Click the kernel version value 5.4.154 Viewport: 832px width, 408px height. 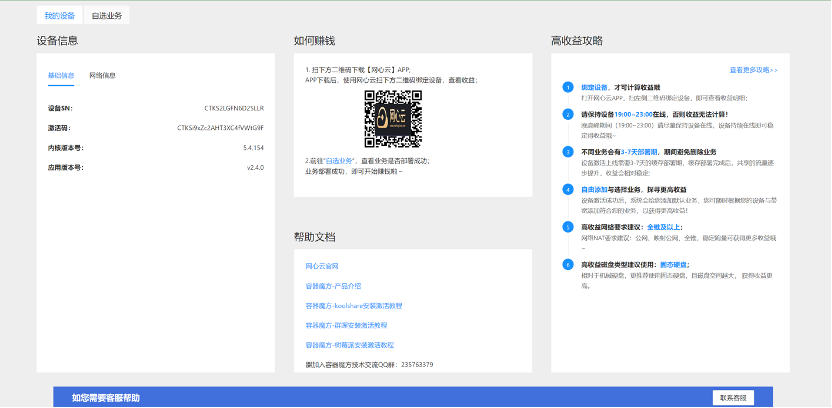[x=254, y=148]
